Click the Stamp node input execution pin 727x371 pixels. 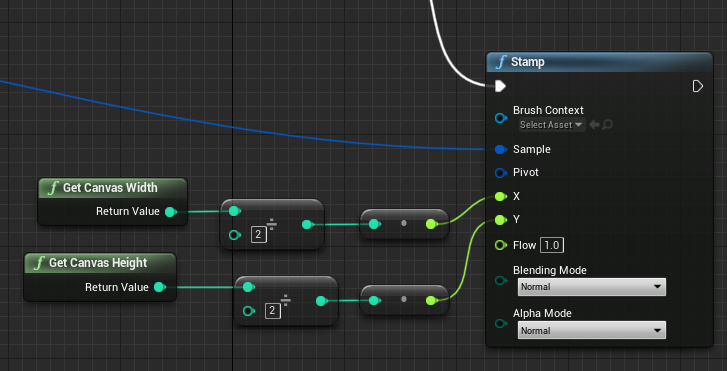(500, 86)
